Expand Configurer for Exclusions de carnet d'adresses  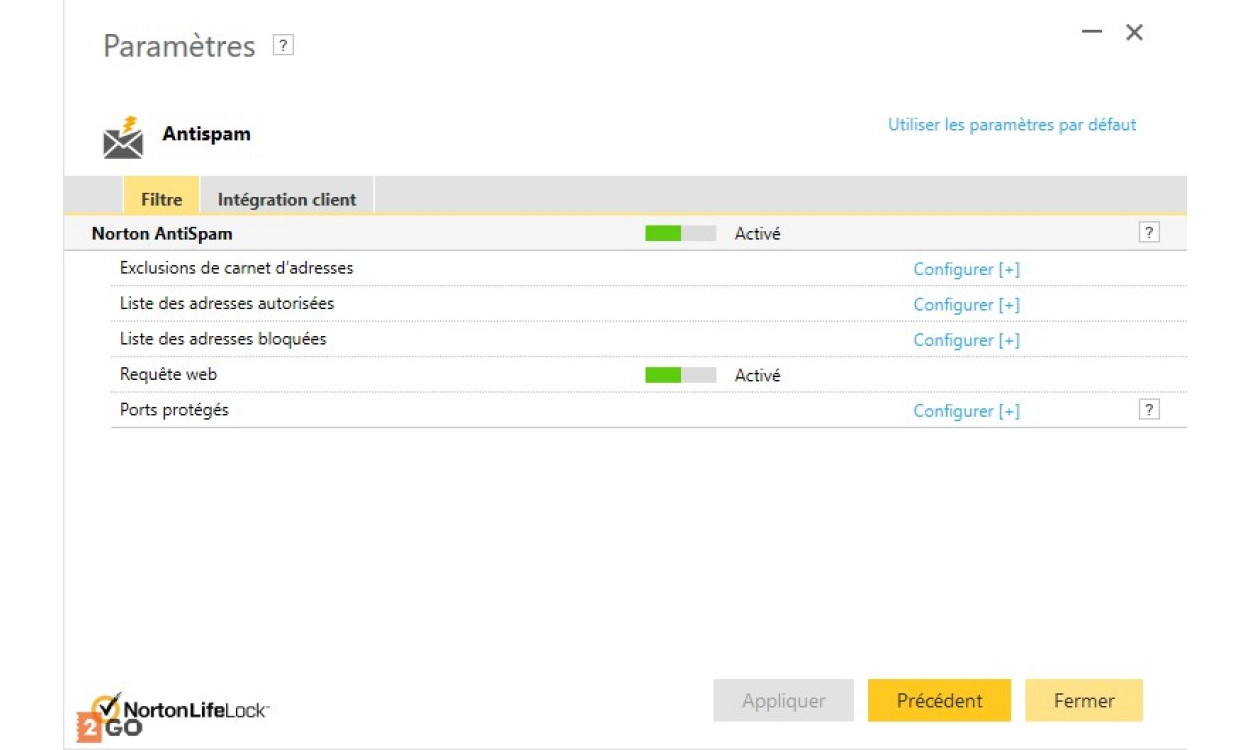(x=966, y=269)
